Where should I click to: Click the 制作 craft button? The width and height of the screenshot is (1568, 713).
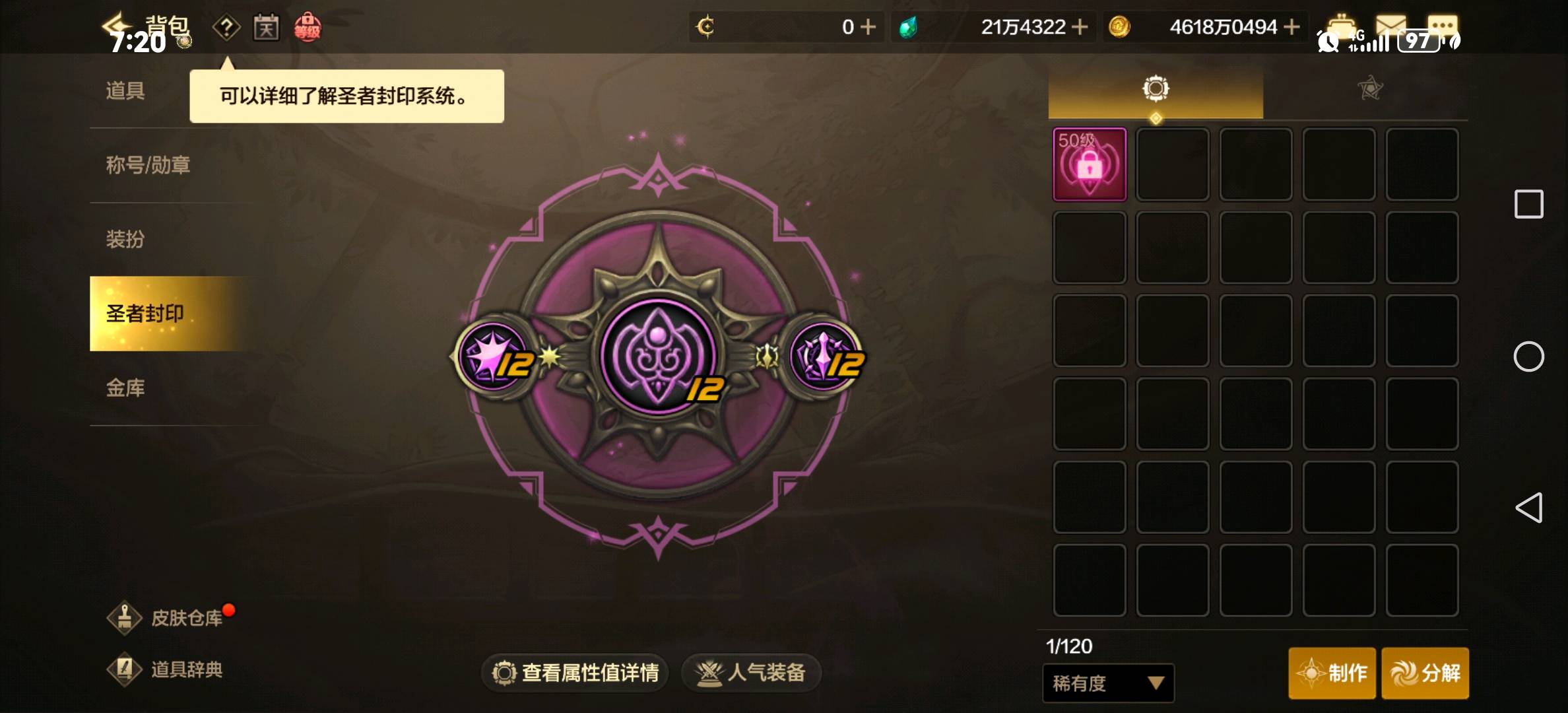(x=1332, y=673)
